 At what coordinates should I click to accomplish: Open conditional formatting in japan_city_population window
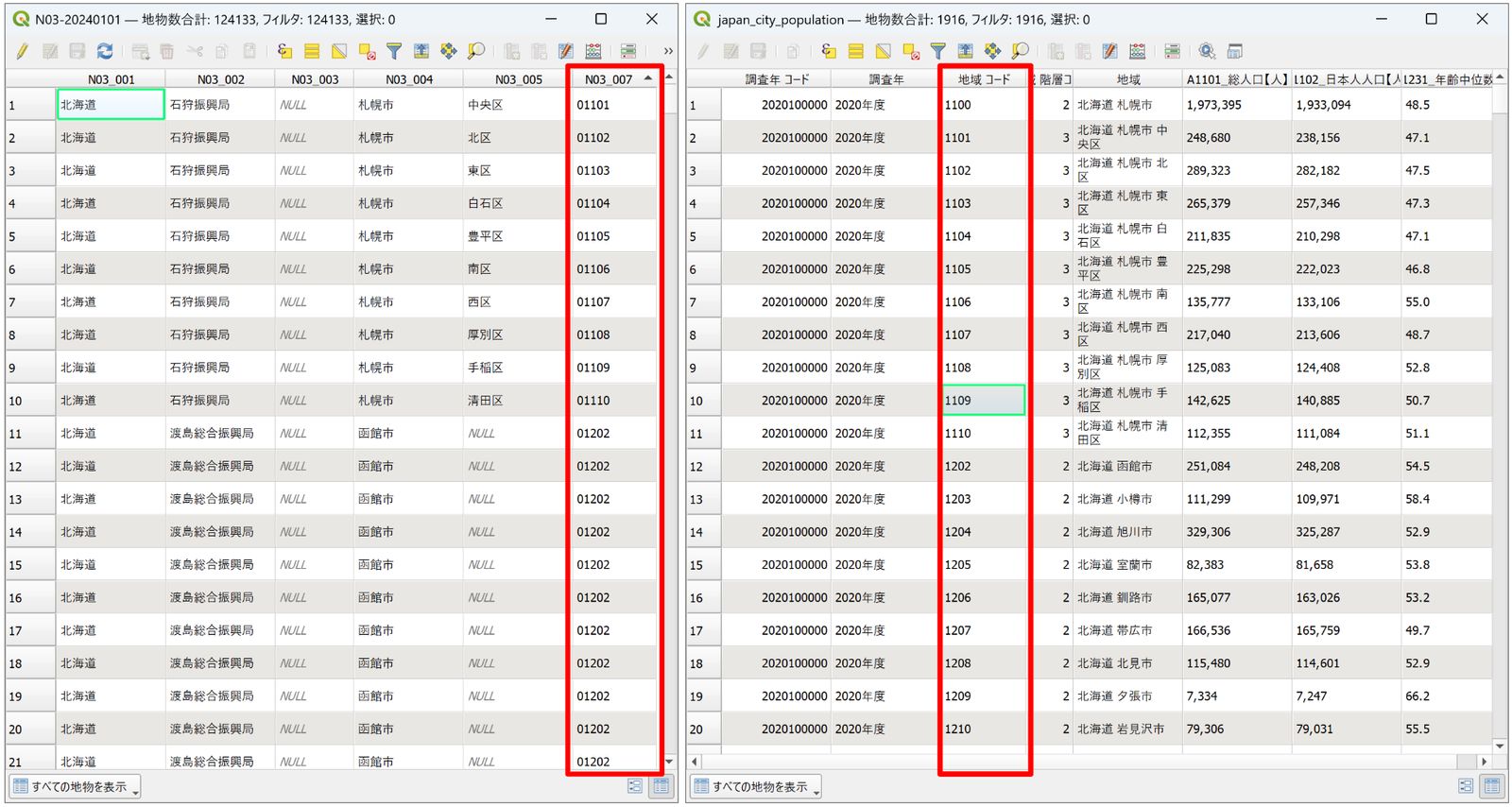(x=1172, y=51)
